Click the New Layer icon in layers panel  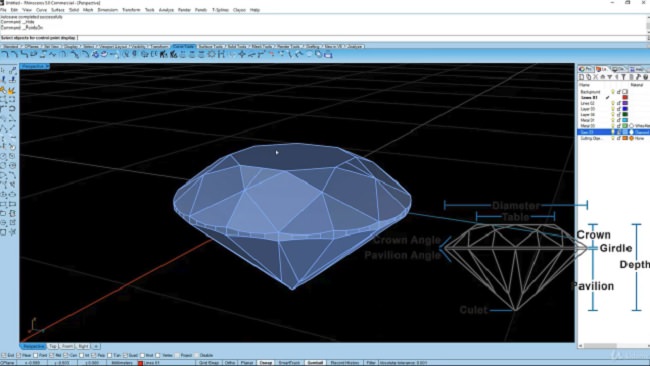[581, 77]
